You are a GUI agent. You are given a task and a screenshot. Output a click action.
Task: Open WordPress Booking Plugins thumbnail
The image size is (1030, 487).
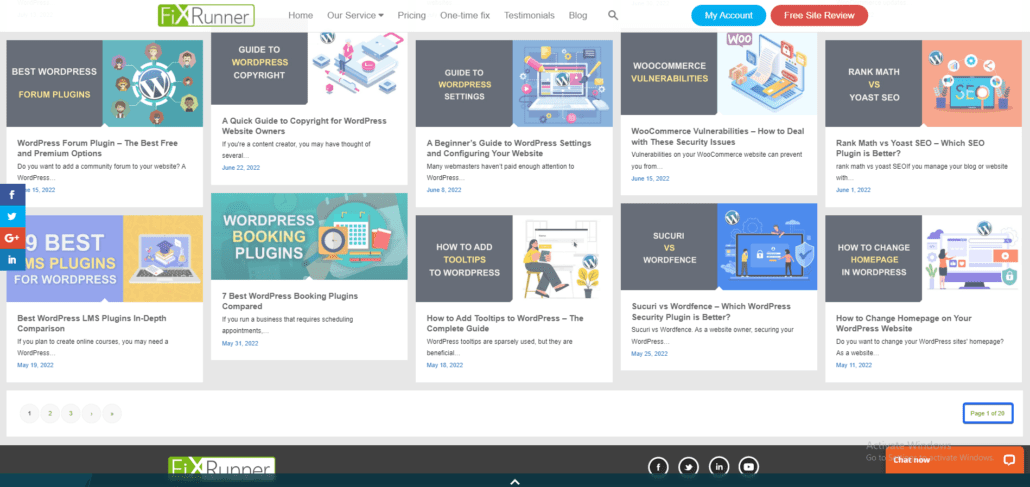(x=309, y=237)
